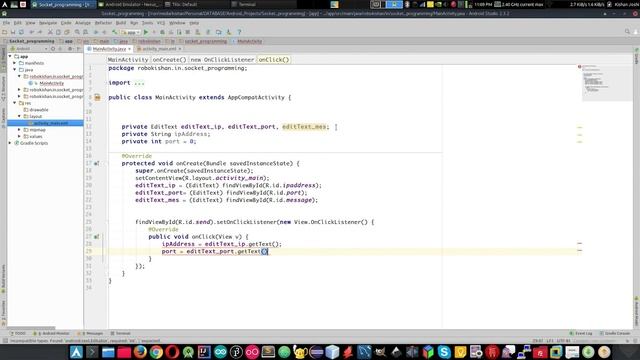Open the Event Log panel
The height and width of the screenshot is (360, 640).
coord(581,333)
